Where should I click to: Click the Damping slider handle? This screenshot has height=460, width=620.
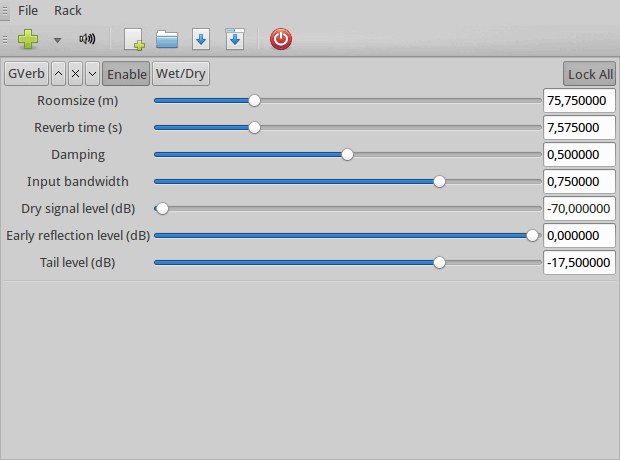(347, 154)
